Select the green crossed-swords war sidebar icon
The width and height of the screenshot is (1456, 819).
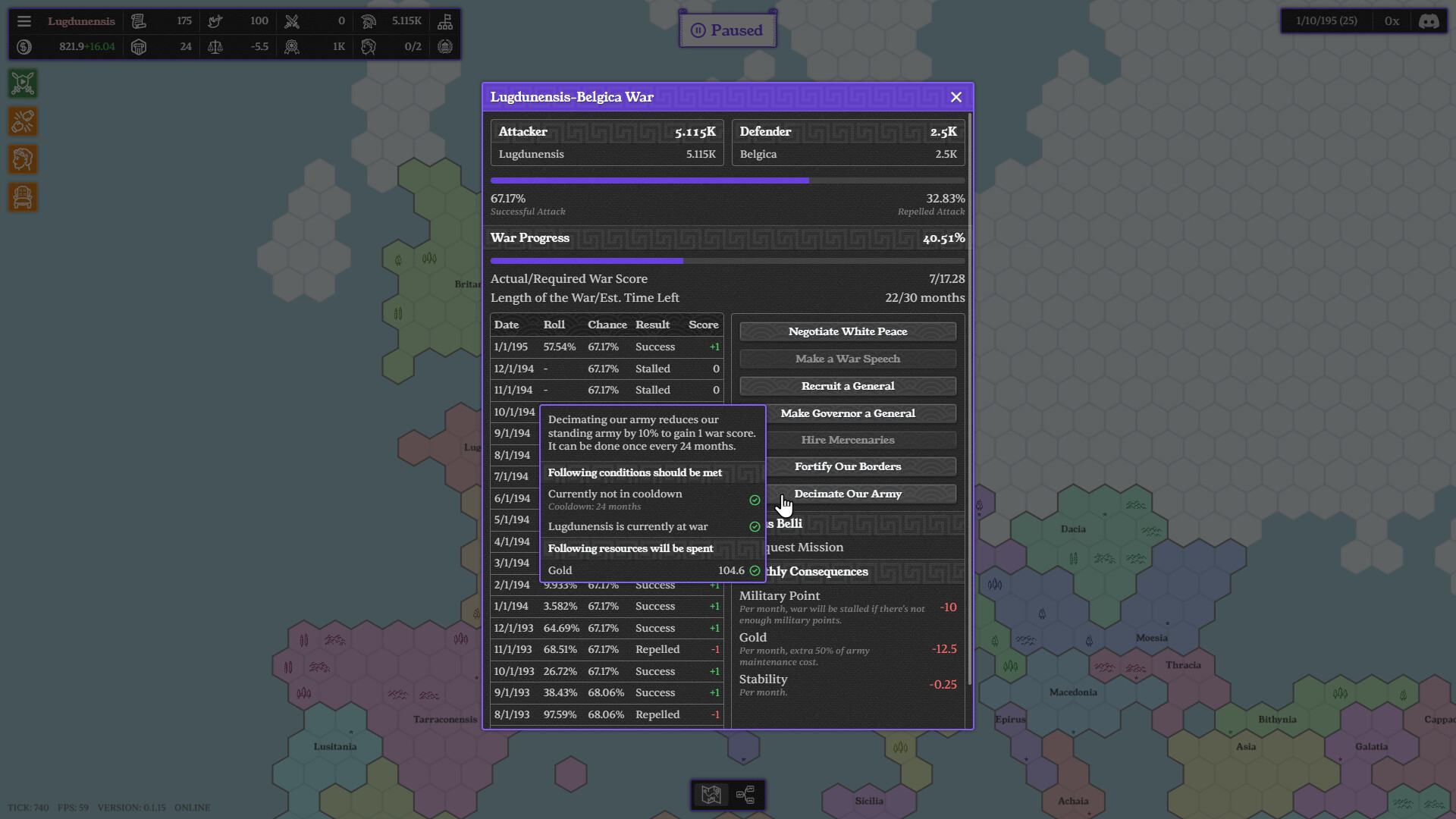click(x=22, y=83)
